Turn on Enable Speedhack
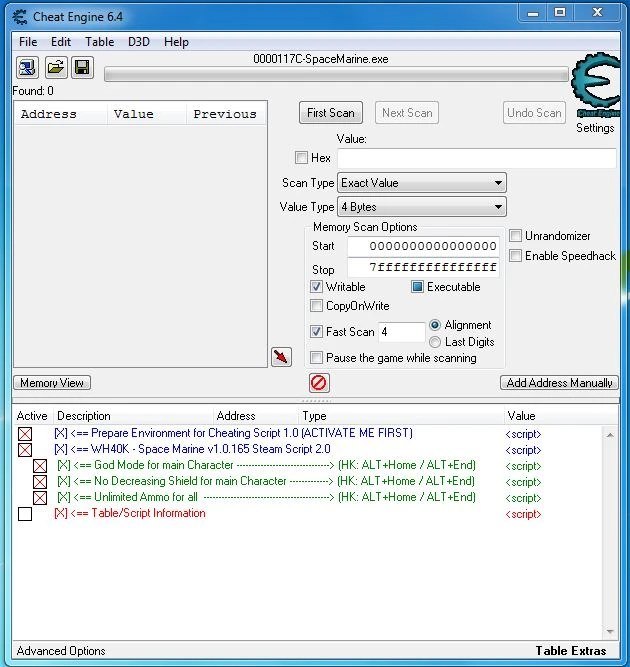Viewport: 630px width, 667px height. pos(515,256)
